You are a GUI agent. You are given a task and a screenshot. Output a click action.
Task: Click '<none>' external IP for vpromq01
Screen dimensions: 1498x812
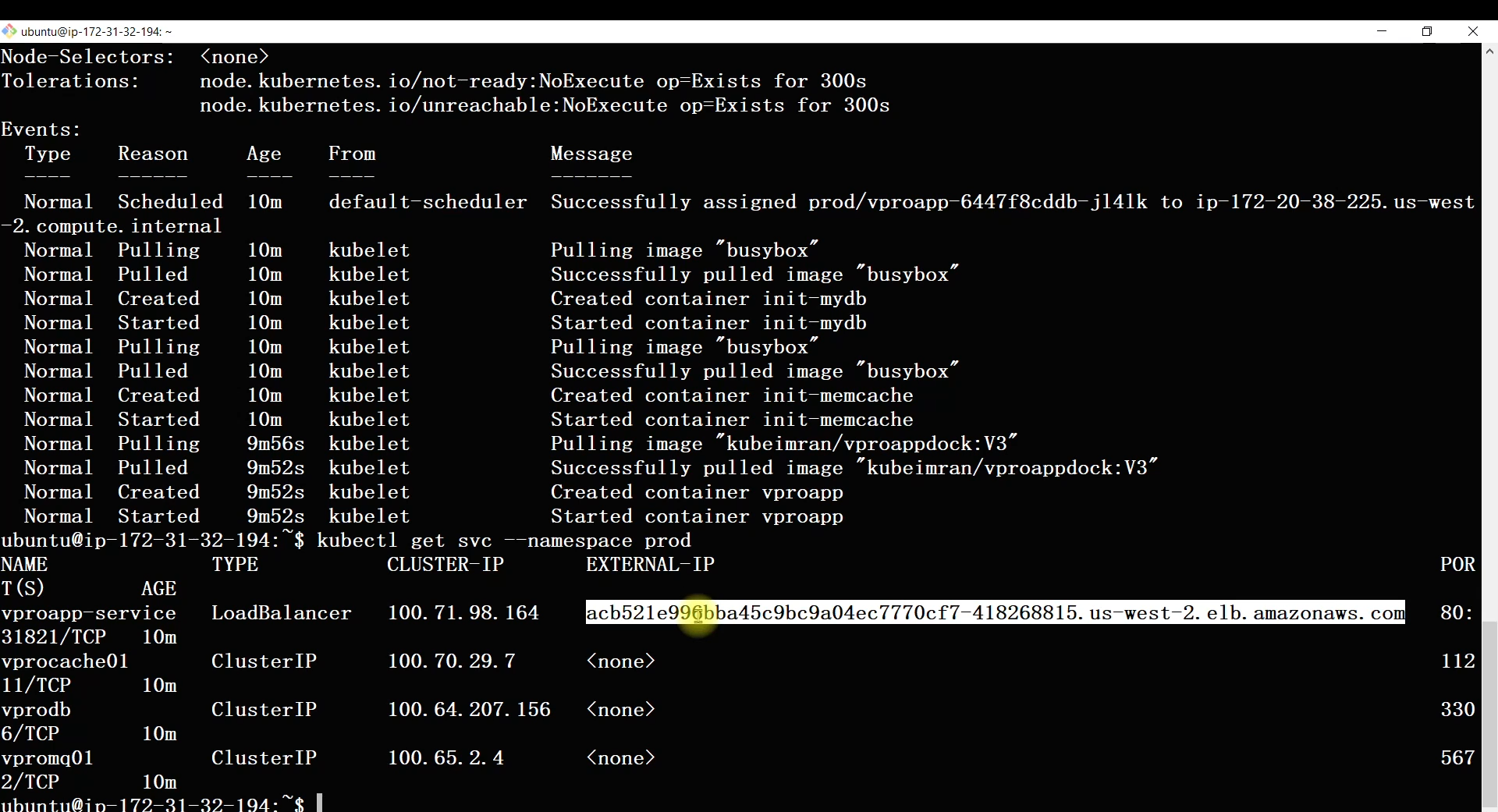coord(620,758)
